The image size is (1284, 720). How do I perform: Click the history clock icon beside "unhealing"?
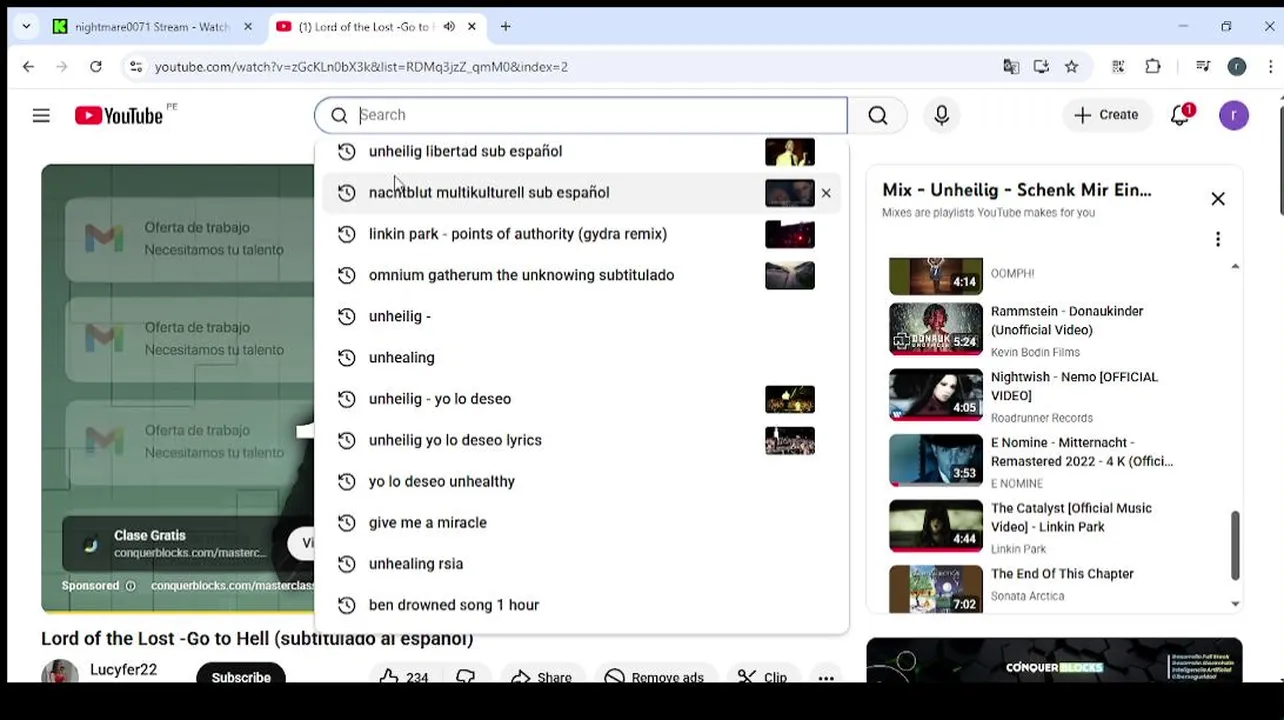(346, 358)
